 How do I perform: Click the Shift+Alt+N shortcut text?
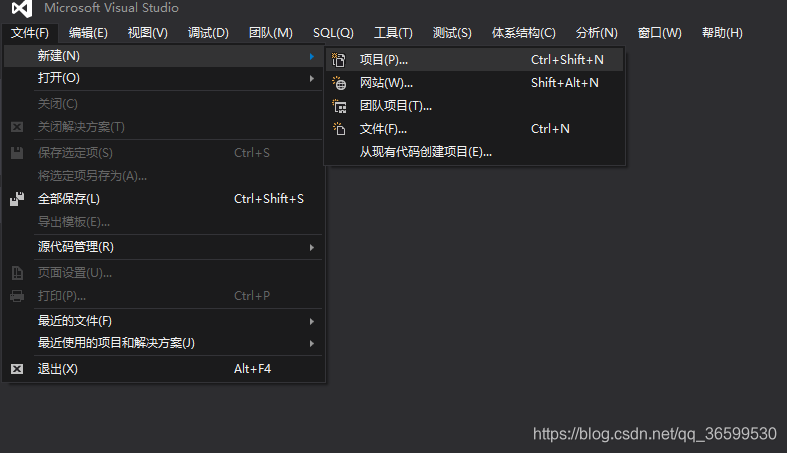coord(565,83)
